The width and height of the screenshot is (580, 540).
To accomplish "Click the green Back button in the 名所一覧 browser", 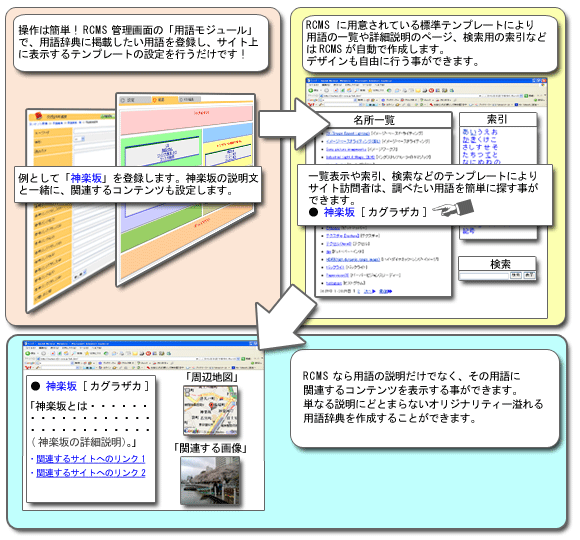I will point(311,90).
